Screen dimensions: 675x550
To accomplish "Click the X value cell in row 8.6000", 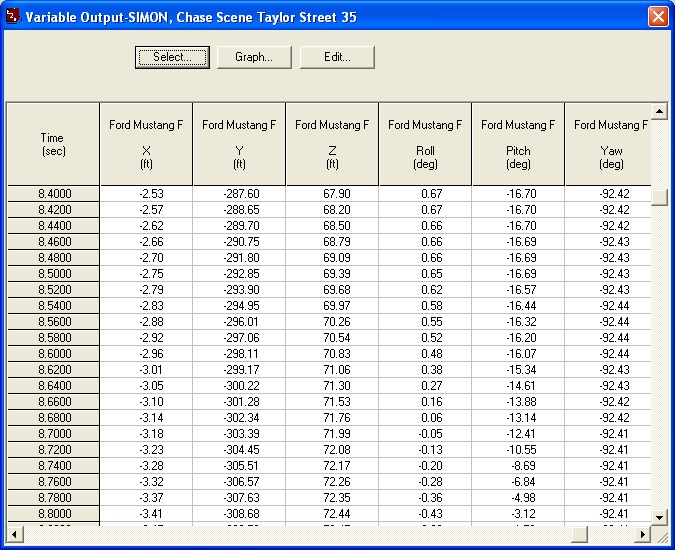I will 146,354.
